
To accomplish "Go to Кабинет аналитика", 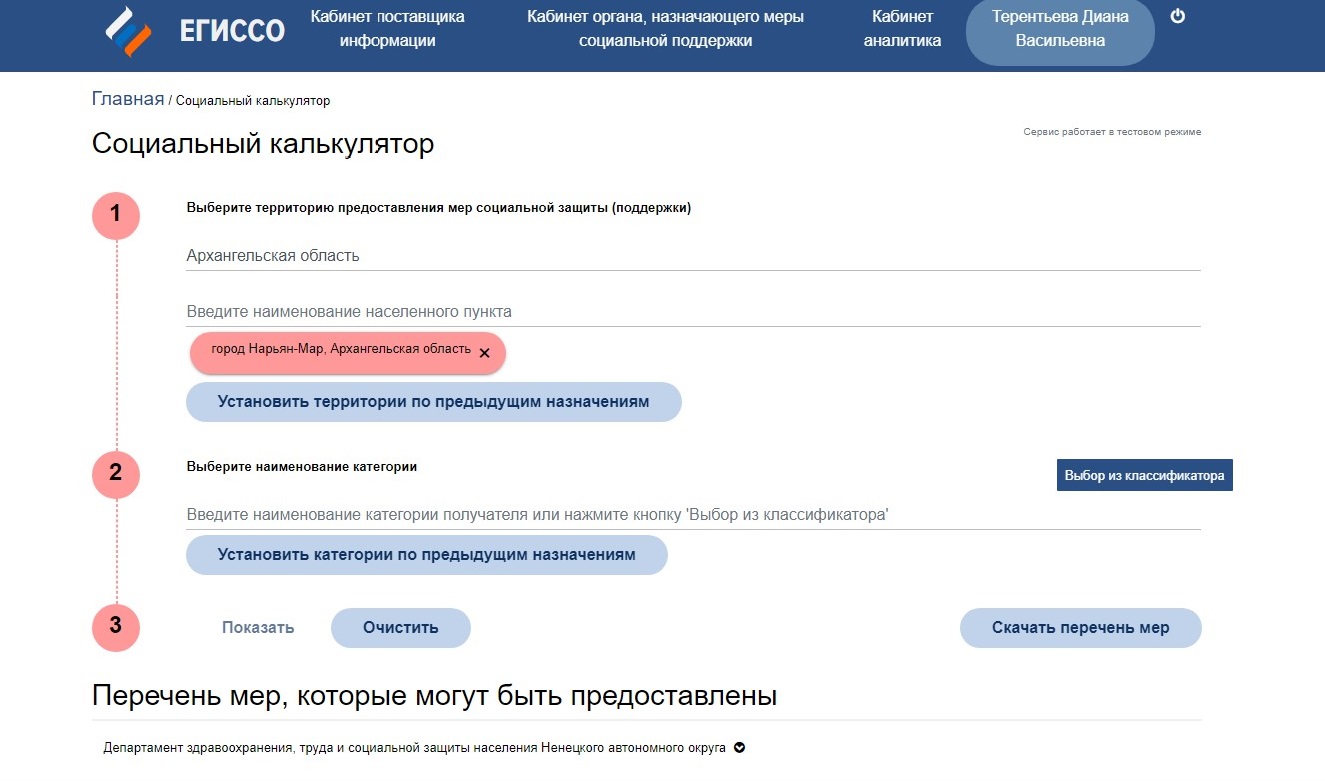I will (902, 29).
